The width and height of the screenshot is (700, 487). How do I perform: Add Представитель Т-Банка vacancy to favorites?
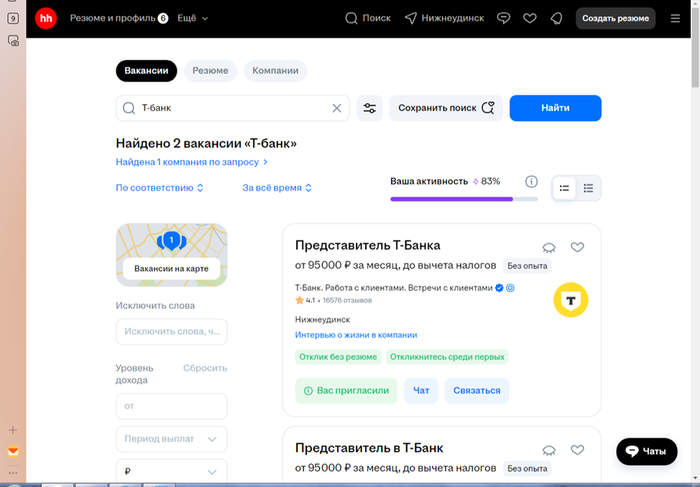tap(577, 247)
